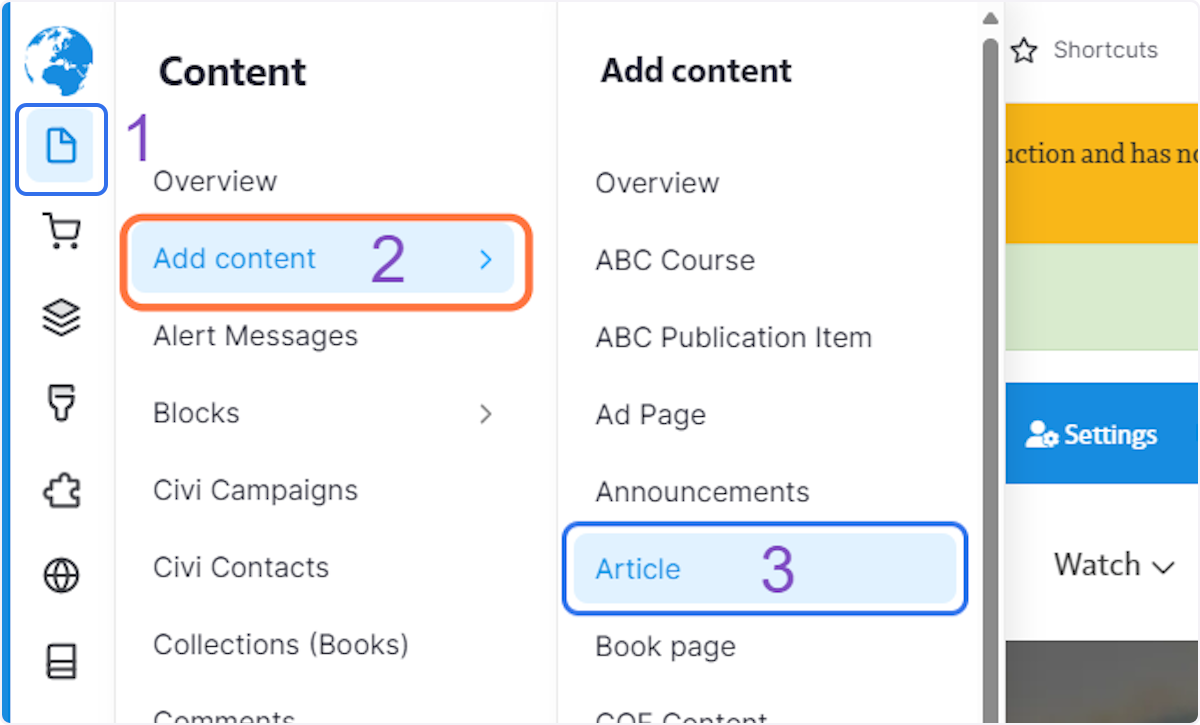Select the Settings gear-person icon
The width and height of the screenshot is (1200, 725).
[1043, 433]
